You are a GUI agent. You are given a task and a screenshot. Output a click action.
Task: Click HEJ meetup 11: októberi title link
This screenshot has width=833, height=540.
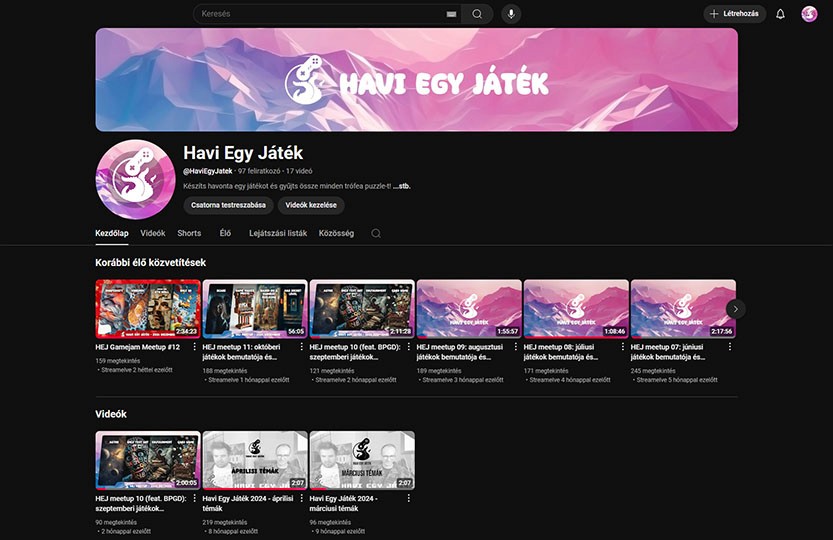[x=241, y=352]
